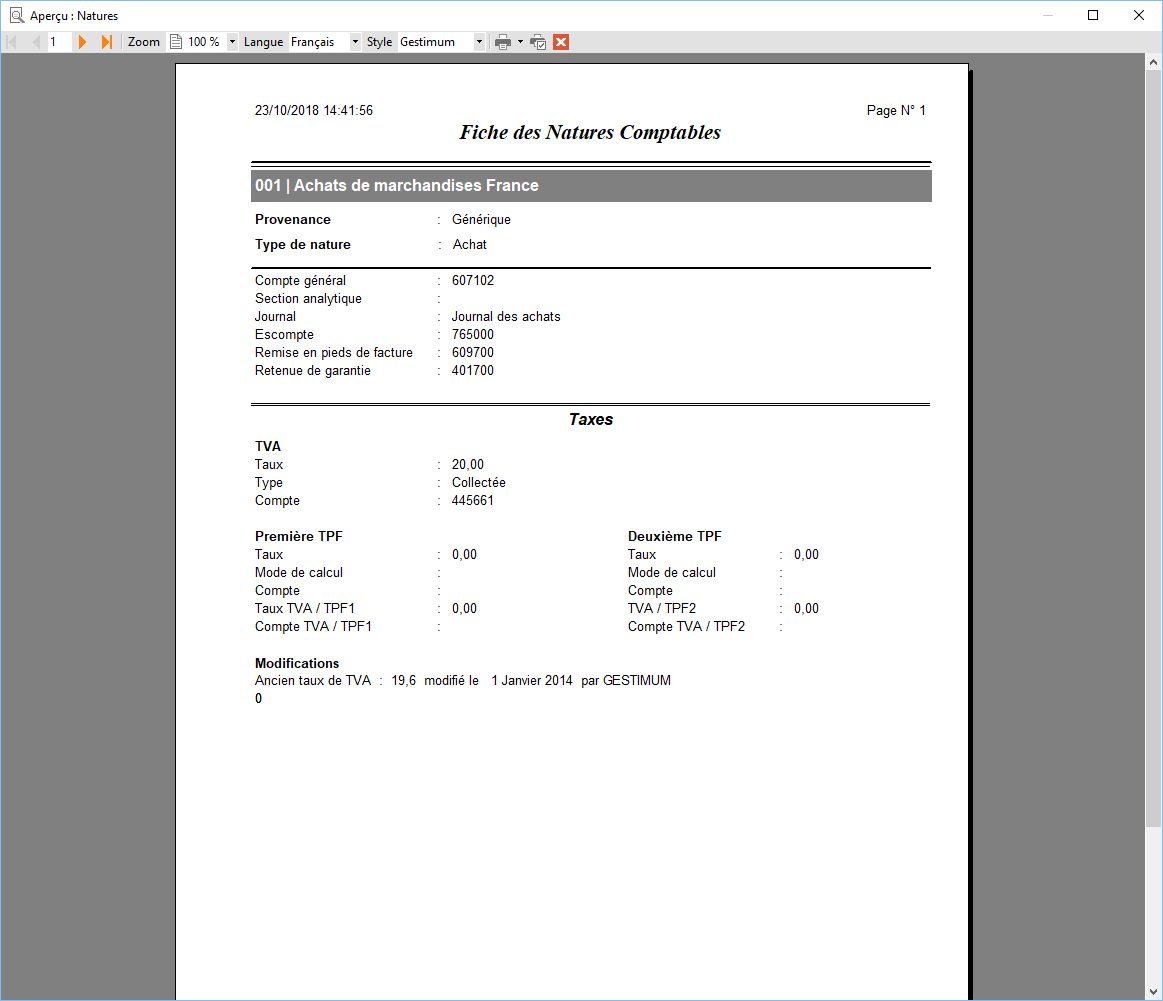Viewport: 1163px width, 1001px height.
Task: Click the printer icon
Action: [503, 42]
